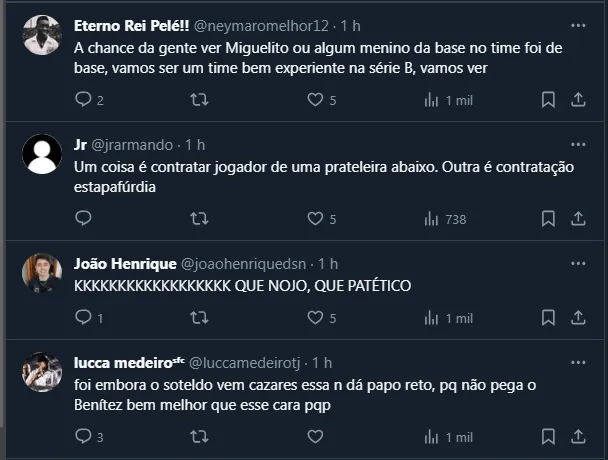This screenshot has width=608, height=460.
Task: Click lucca medeiro's profile avatar
Action: [x=43, y=372]
